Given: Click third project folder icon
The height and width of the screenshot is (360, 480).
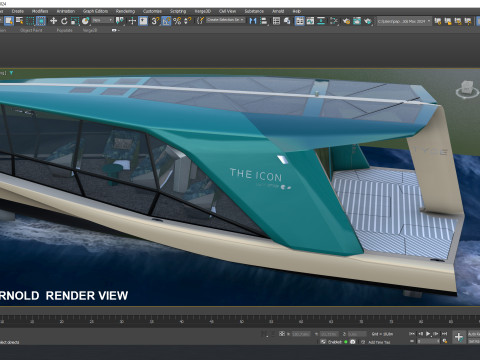Looking at the screenshot, I should [x=458, y=21].
